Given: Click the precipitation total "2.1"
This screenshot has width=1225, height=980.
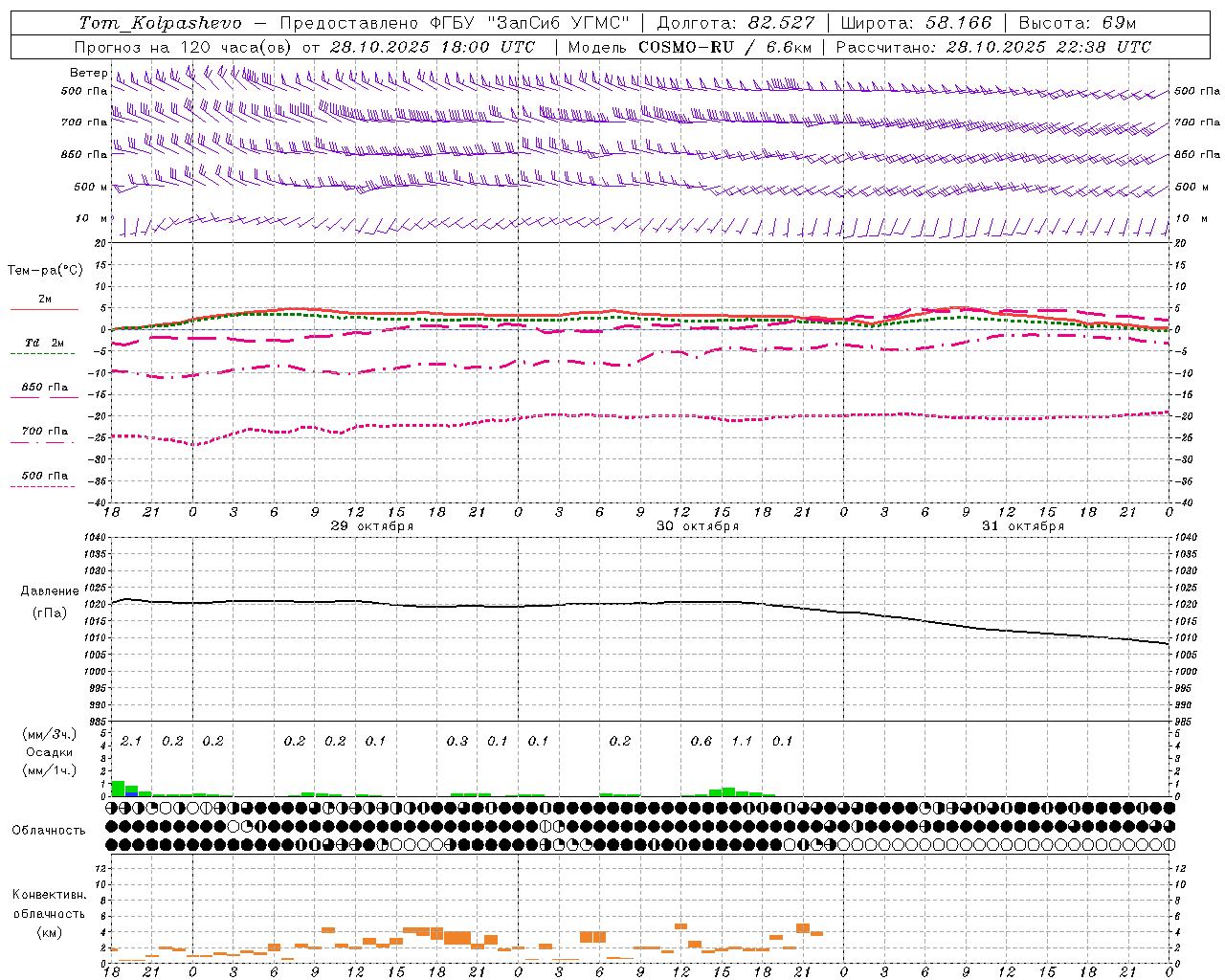Looking at the screenshot, I should coord(131,742).
